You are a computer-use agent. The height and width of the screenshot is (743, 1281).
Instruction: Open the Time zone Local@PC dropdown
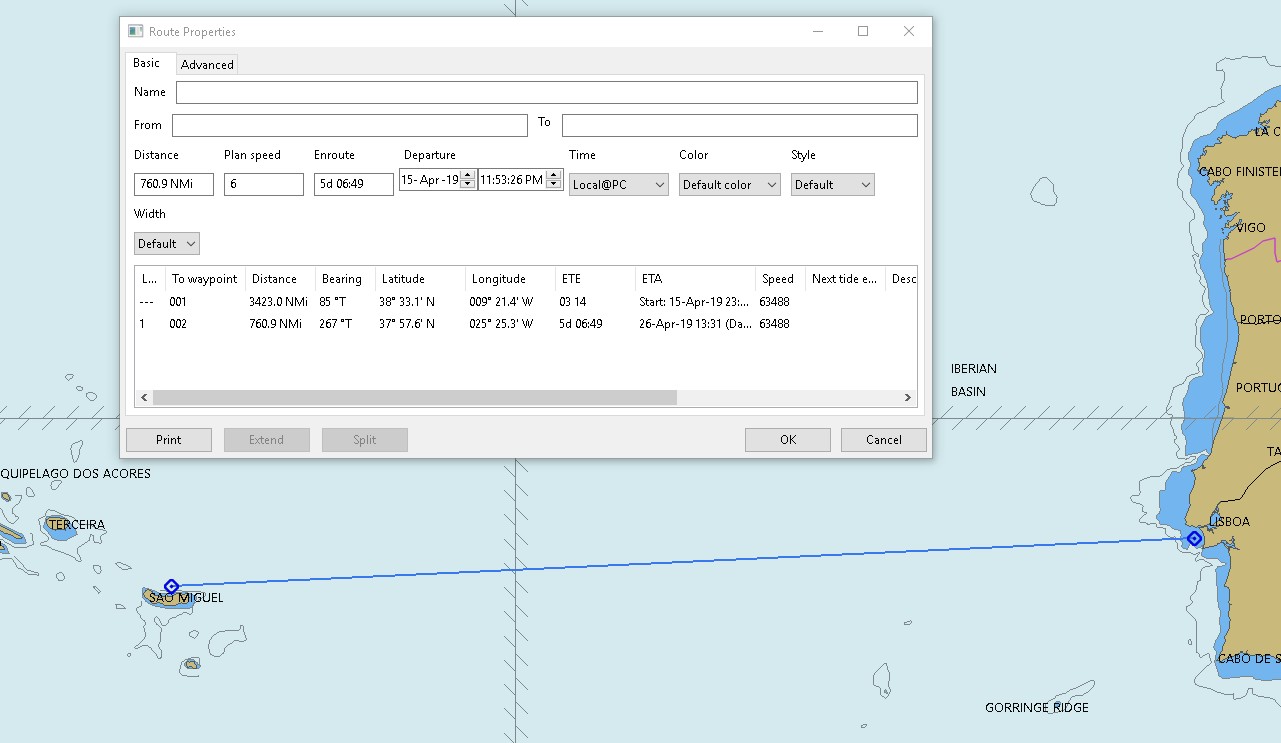(618, 185)
